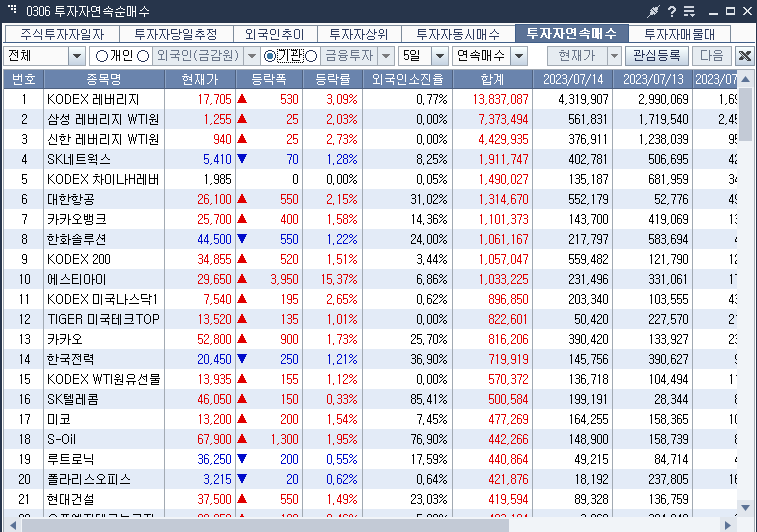Click the 관심등록 button
This screenshot has height=532, width=757.
(x=657, y=56)
